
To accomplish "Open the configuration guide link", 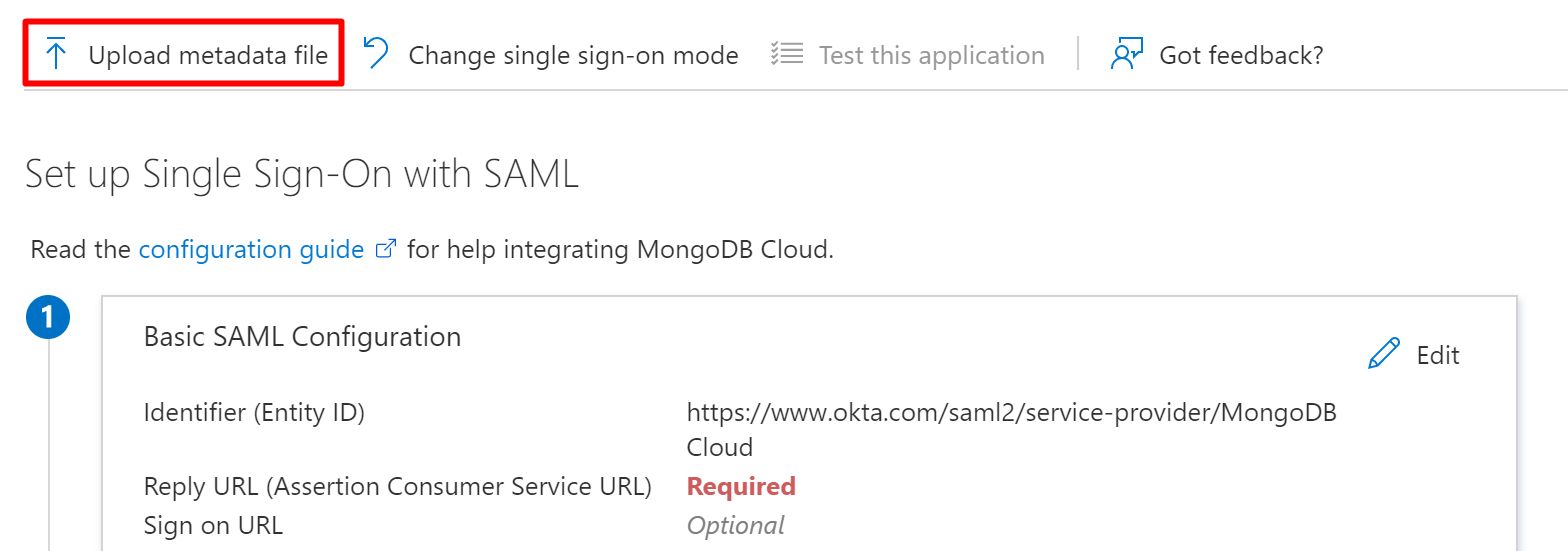I will pyautogui.click(x=251, y=249).
